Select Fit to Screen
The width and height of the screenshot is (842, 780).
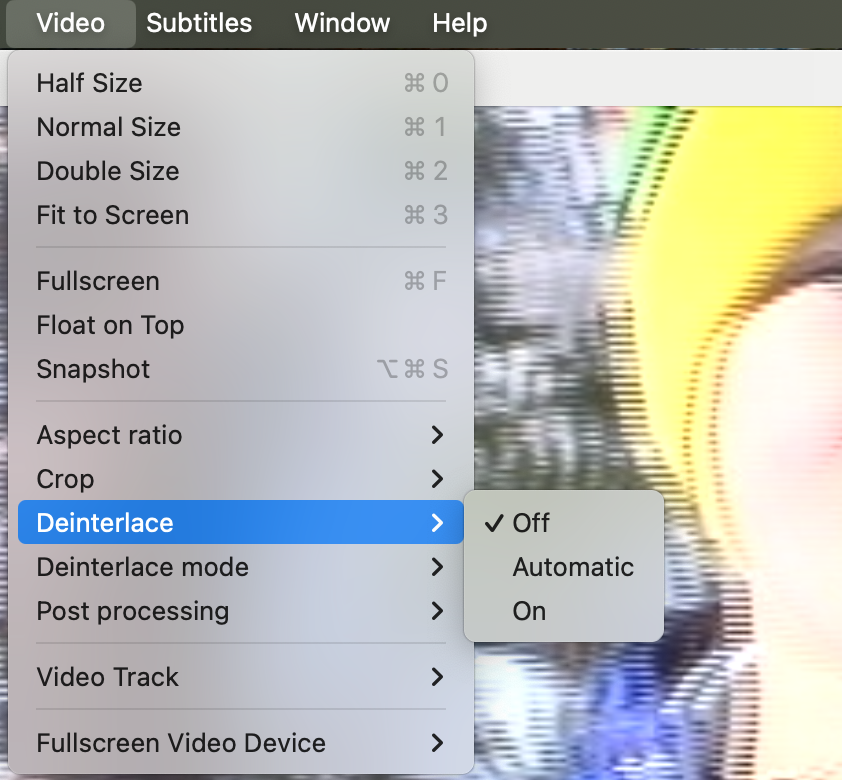tap(112, 215)
